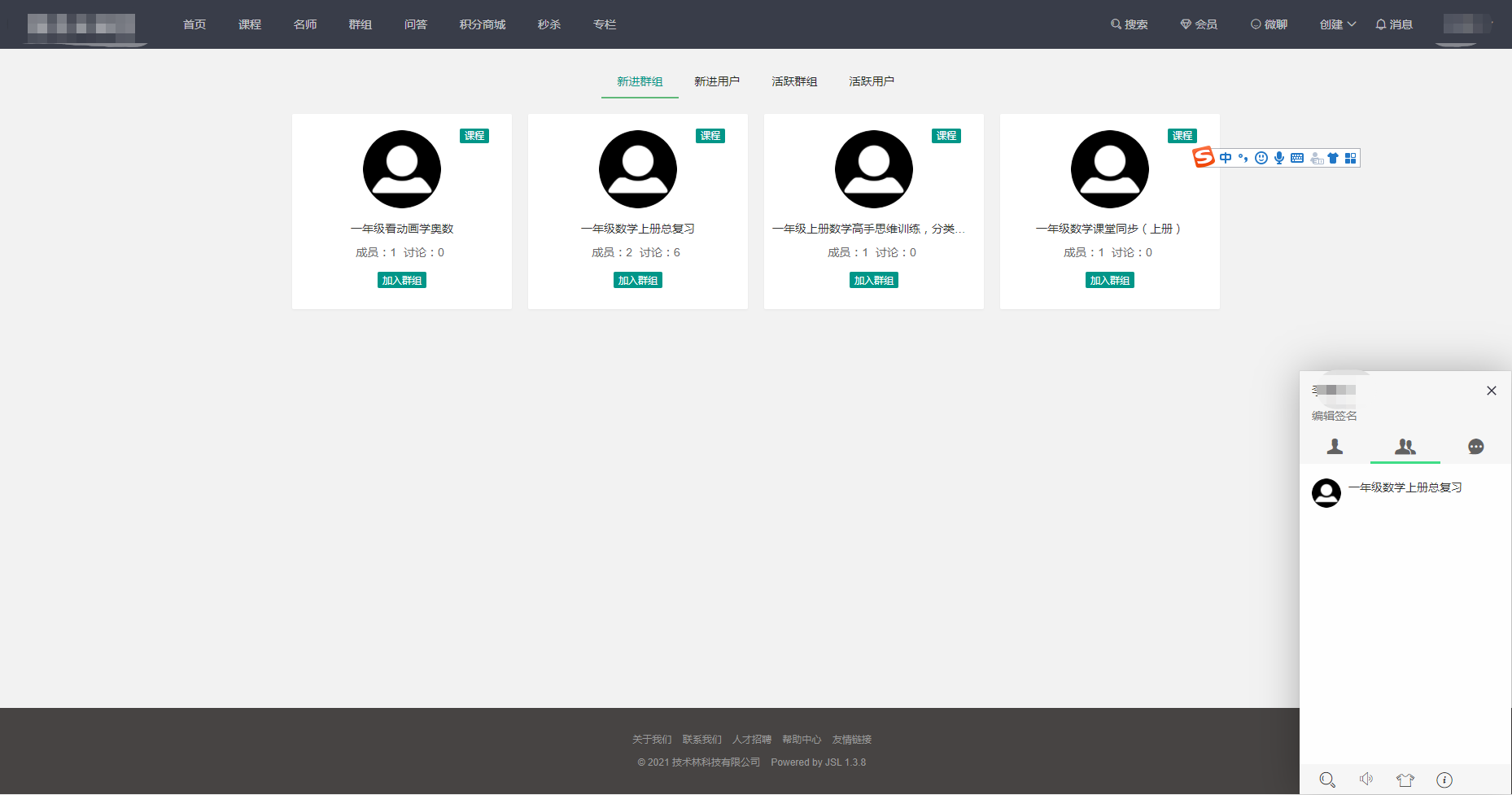Join the 一年级看动画学奥数 group

point(402,280)
